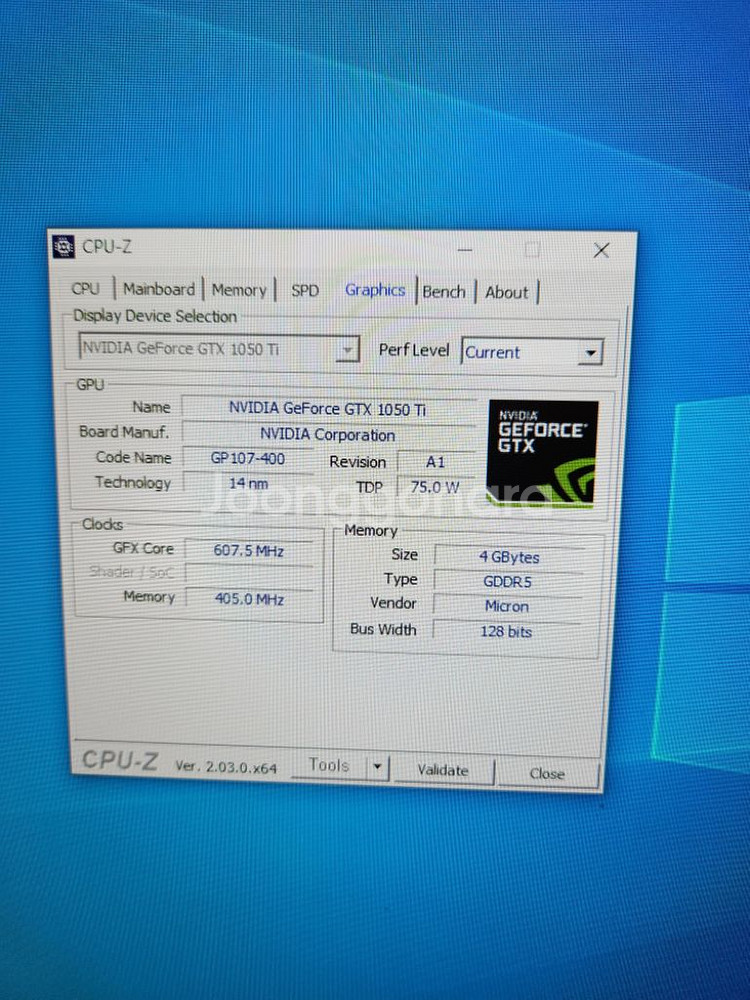Click the GP107-400 code name value
This screenshot has width=750, height=1000.
(248, 459)
